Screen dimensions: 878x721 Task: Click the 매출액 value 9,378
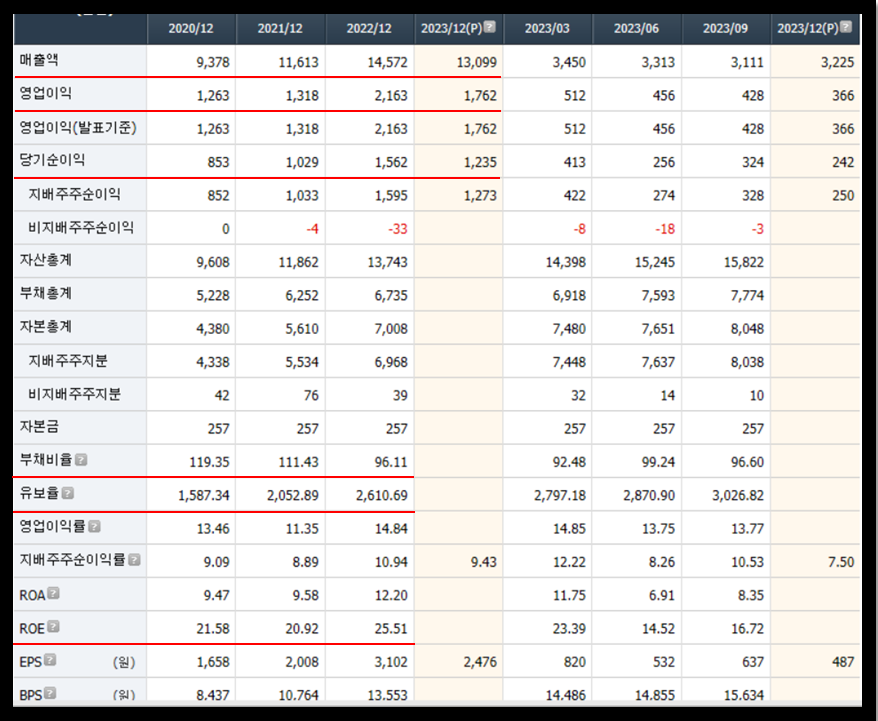pyautogui.click(x=213, y=62)
